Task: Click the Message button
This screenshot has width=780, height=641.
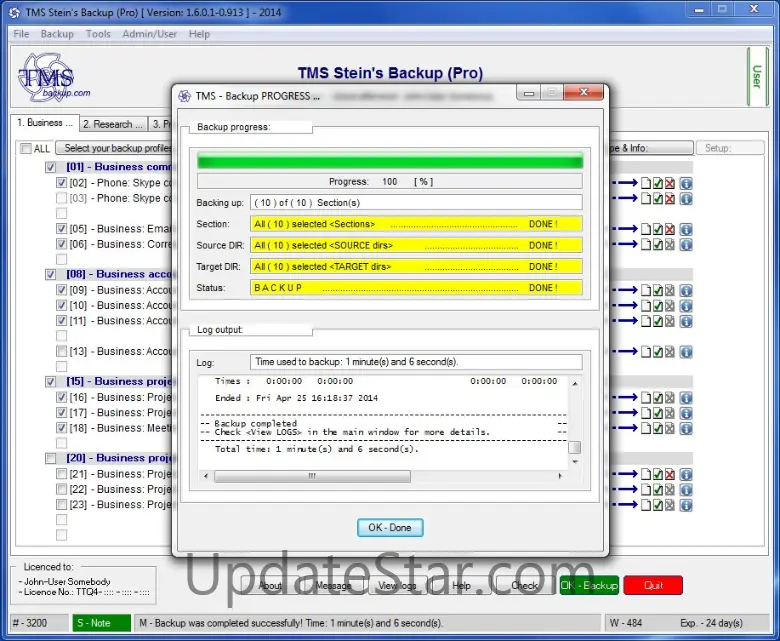Action: [333, 585]
